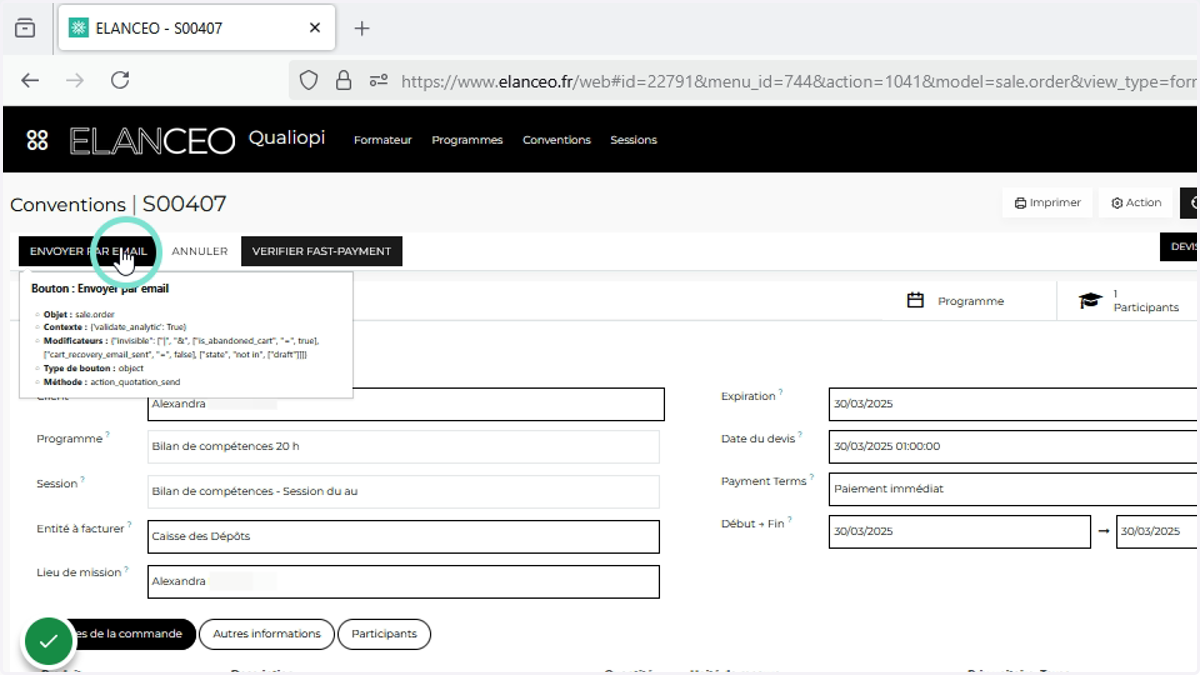Open the Odoo apps grid menu icon
Screen dimensions: 1200x675
point(37,140)
